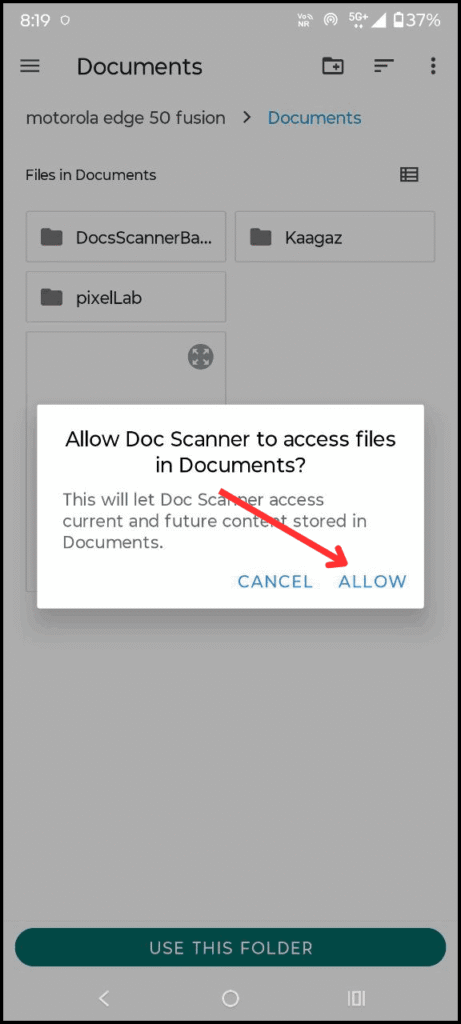Tap the battery indicator in status bar
Image resolution: width=461 pixels, height=1024 pixels.
point(417,20)
